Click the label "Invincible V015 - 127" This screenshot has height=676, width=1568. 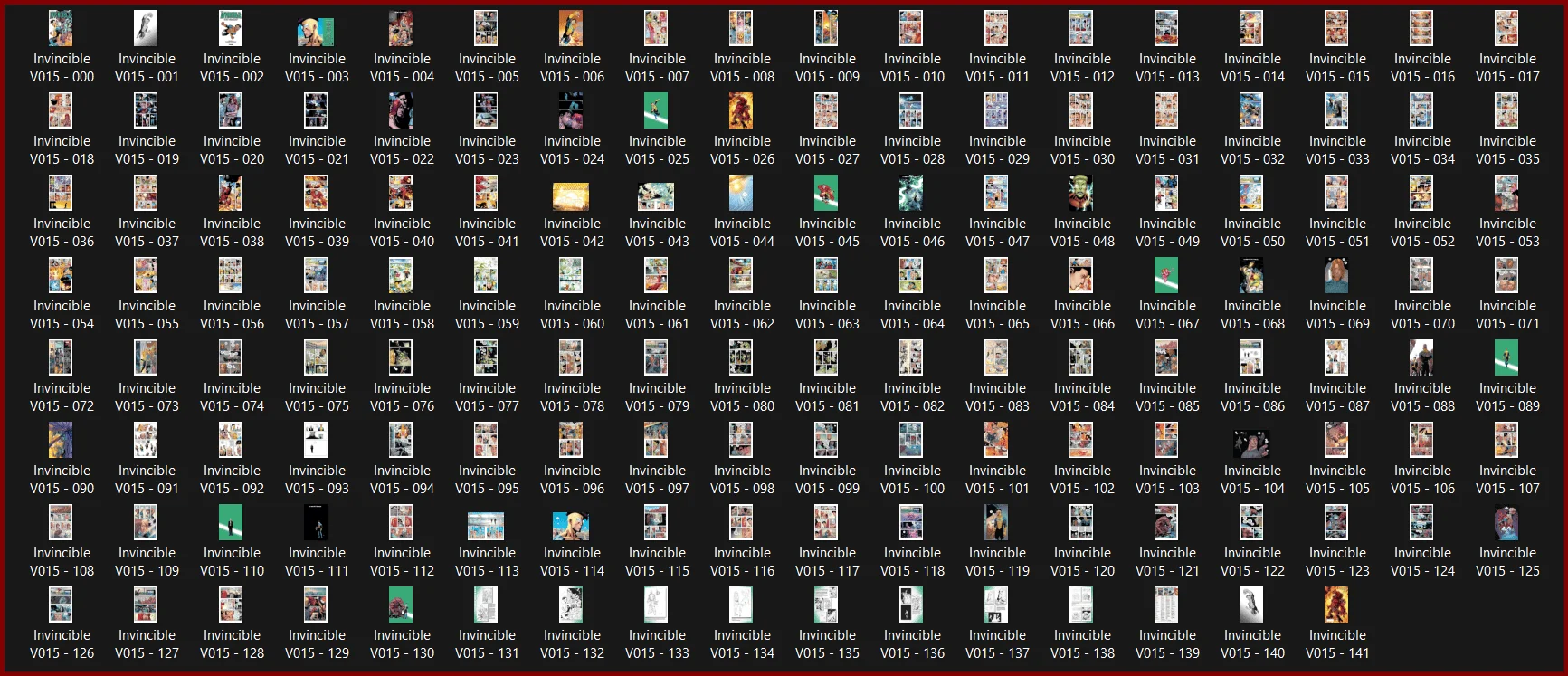point(147,644)
